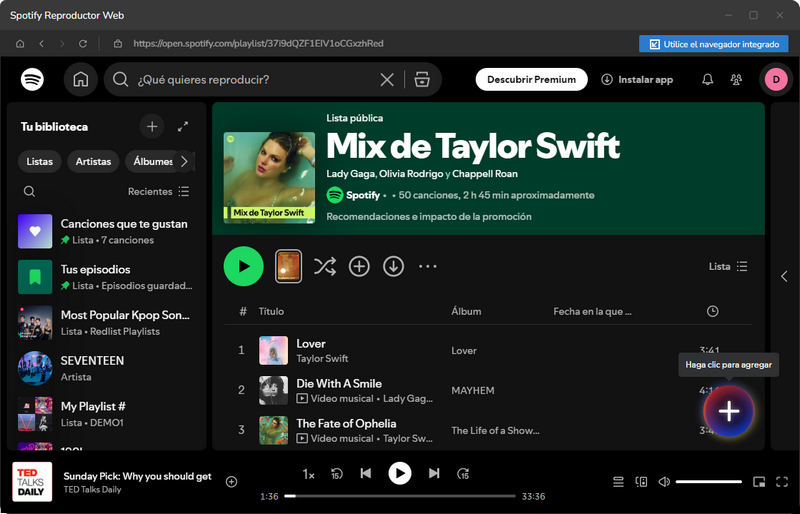This screenshot has height=514, width=800.
Task: Click Lady Gaga artist link in header
Action: [351, 174]
